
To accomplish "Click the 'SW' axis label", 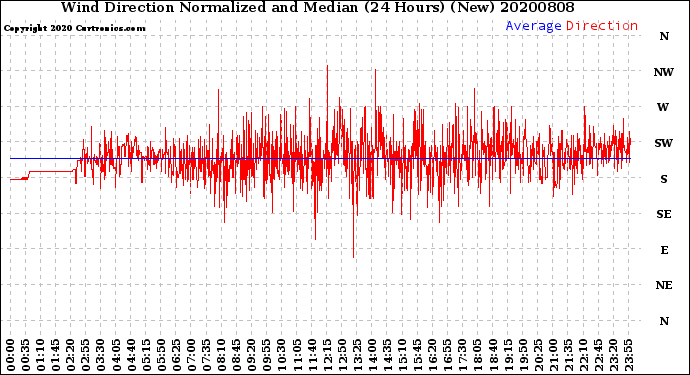I will [x=664, y=143].
